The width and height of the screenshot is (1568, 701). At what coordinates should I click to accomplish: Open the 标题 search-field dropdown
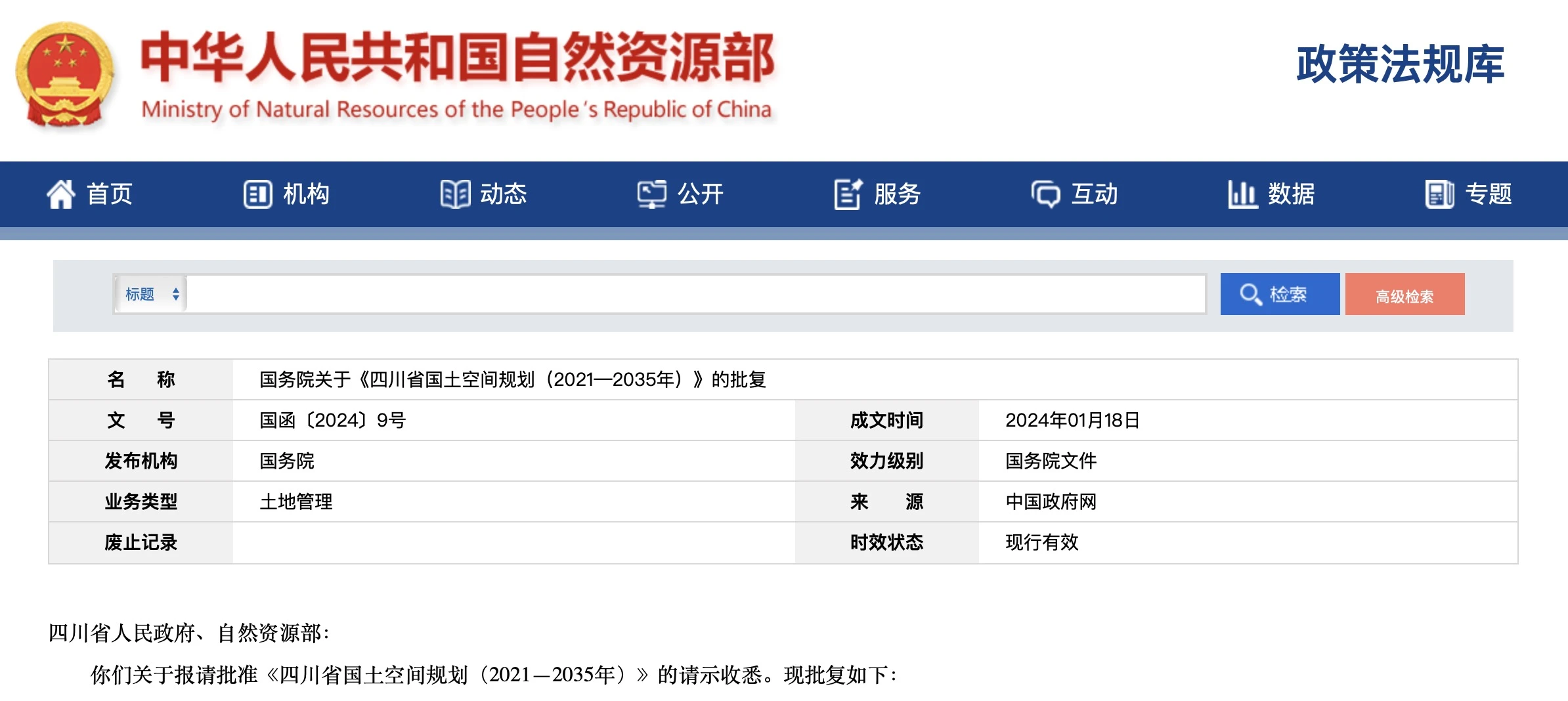coord(151,294)
